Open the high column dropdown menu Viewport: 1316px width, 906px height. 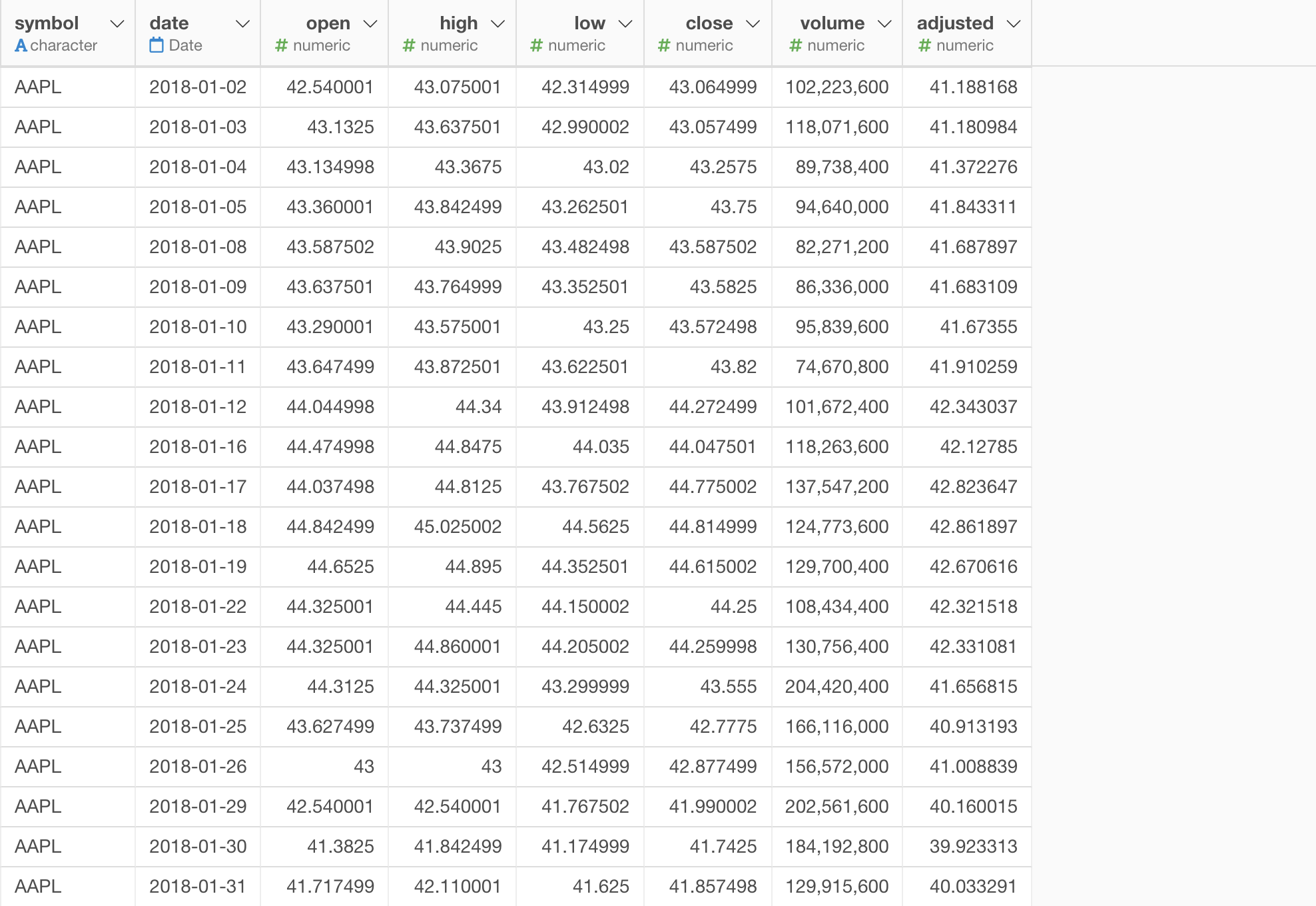pos(497,24)
